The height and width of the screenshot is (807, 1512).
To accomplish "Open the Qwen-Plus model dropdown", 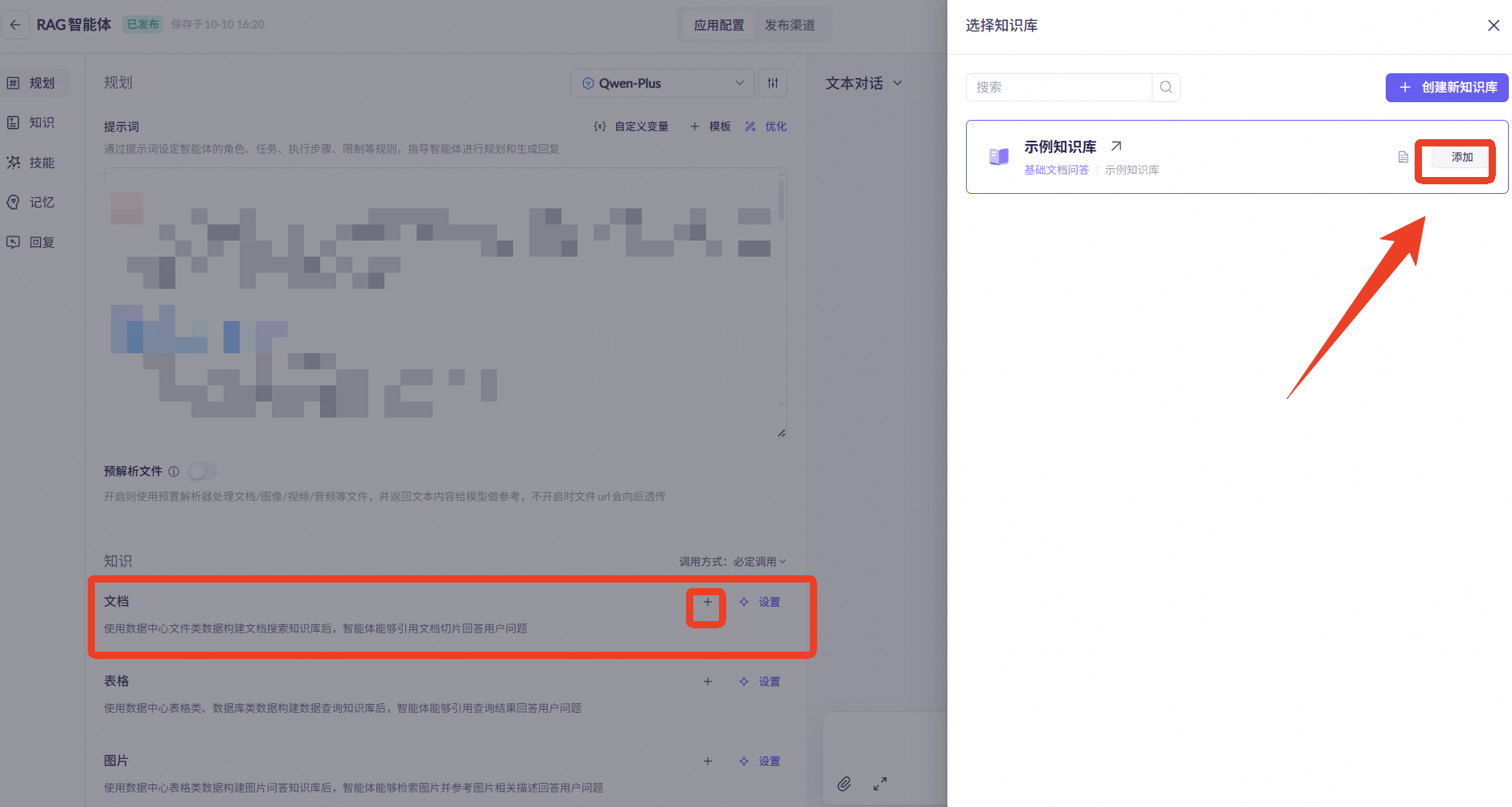I will coord(663,83).
